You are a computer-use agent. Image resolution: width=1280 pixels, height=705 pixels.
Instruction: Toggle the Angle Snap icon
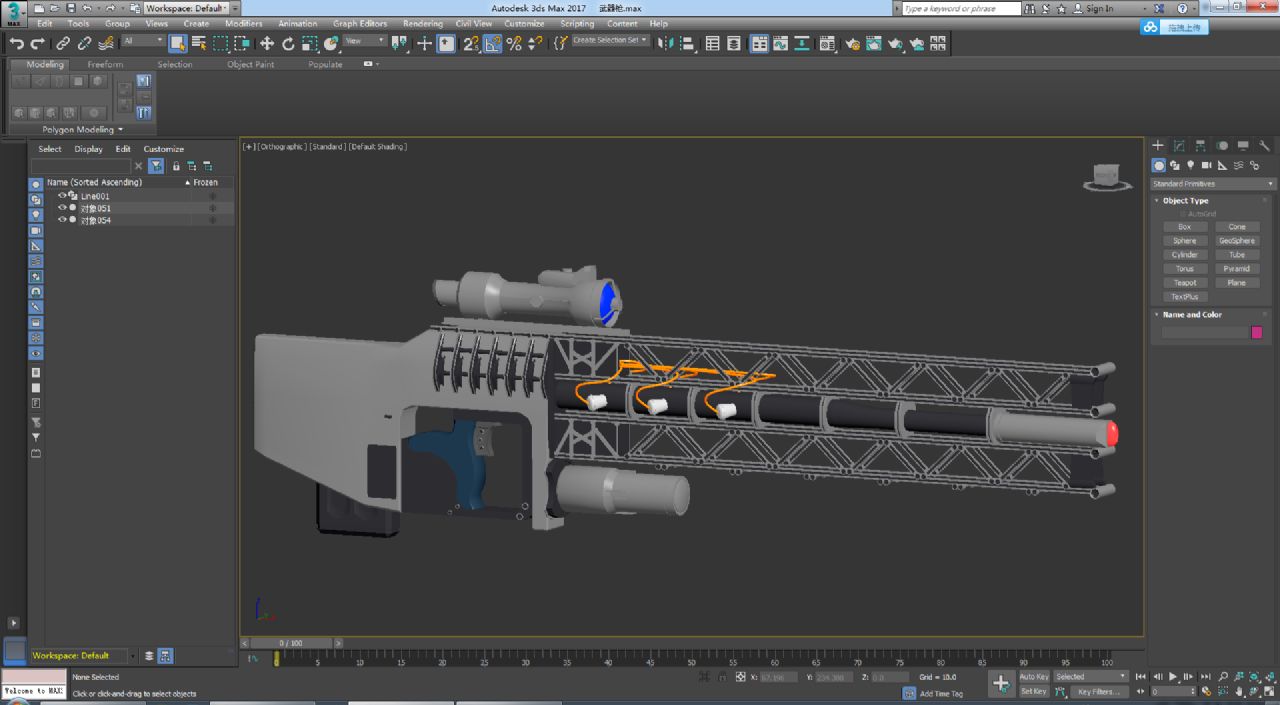point(492,43)
